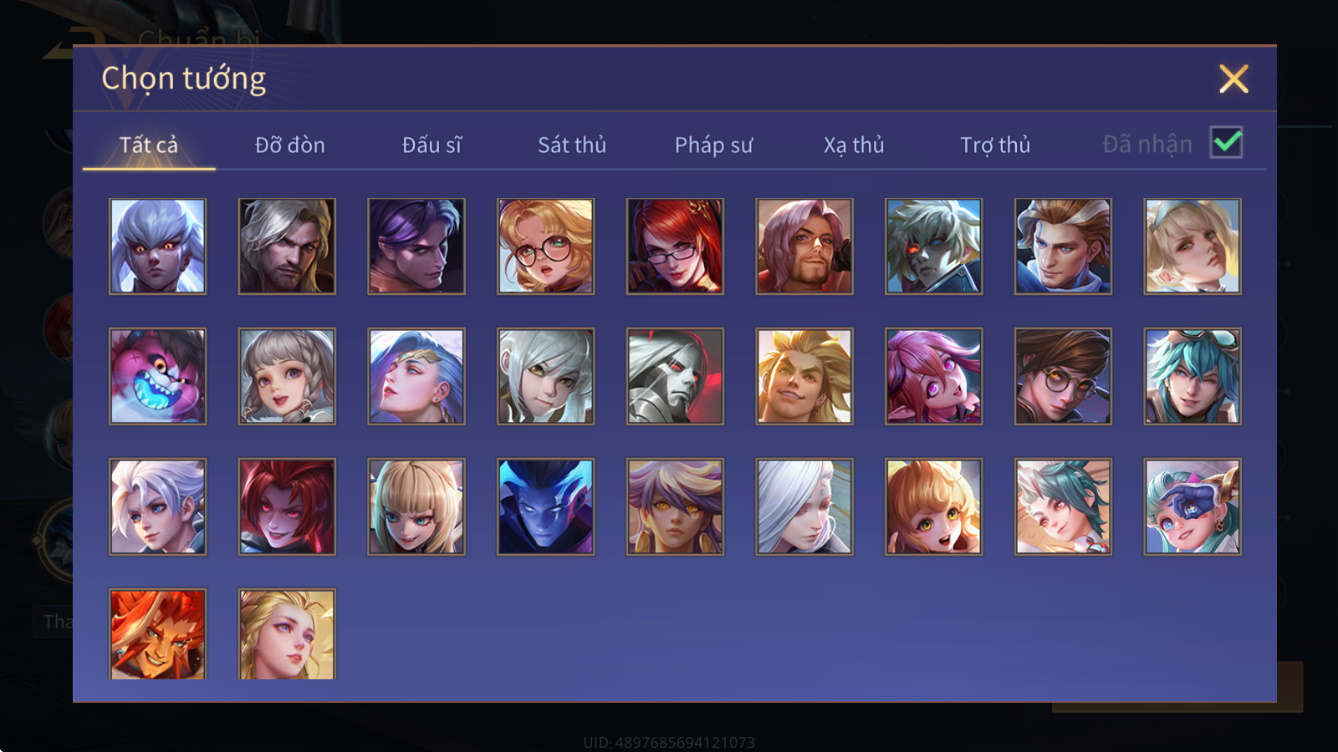Screen dimensions: 1338x752
Task: Pick the blonde girl with round glasses
Action: point(546,247)
